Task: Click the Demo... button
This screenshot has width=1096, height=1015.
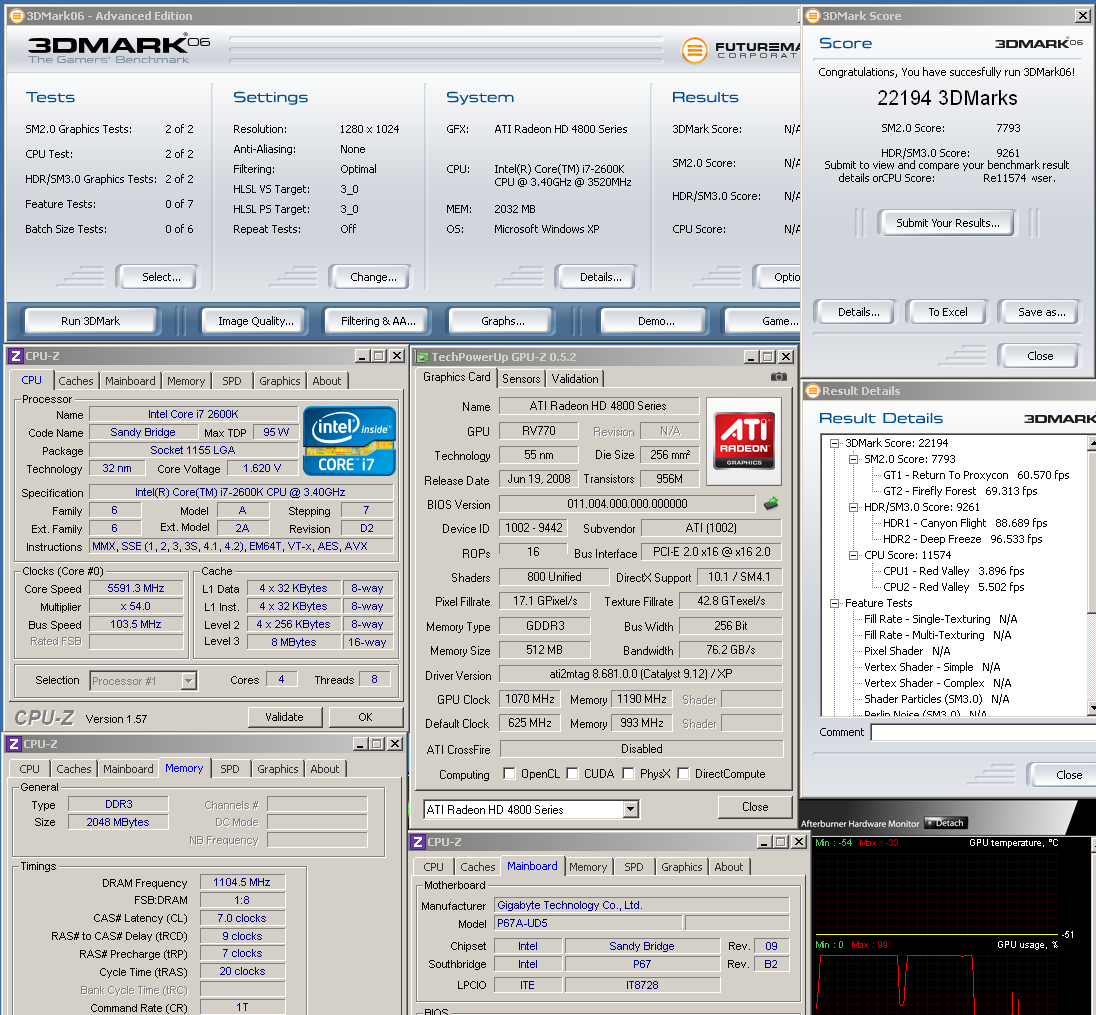Action: point(656,321)
